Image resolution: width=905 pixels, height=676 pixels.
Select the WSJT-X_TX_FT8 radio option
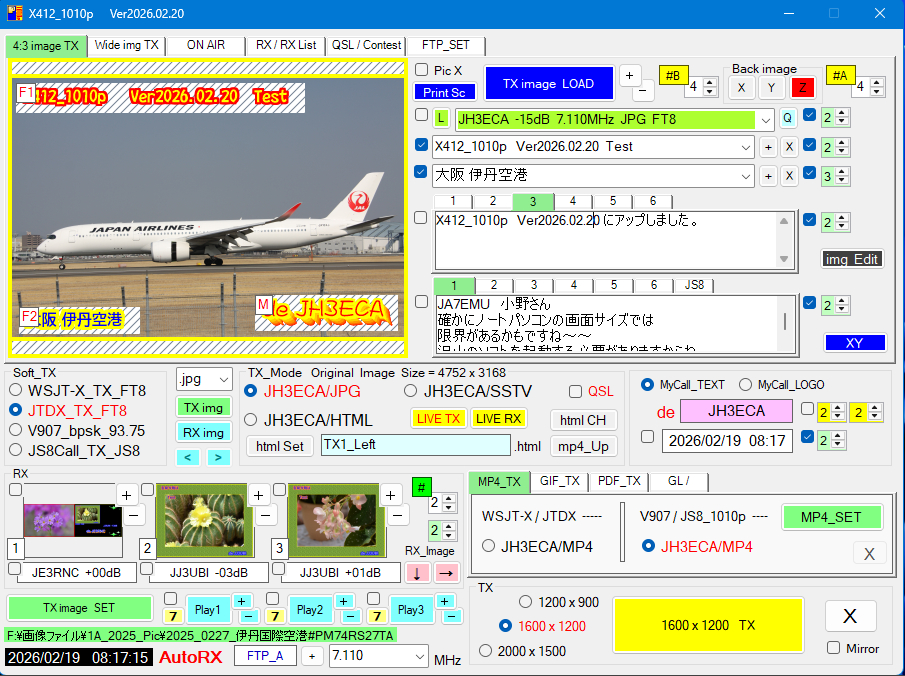coord(16,391)
